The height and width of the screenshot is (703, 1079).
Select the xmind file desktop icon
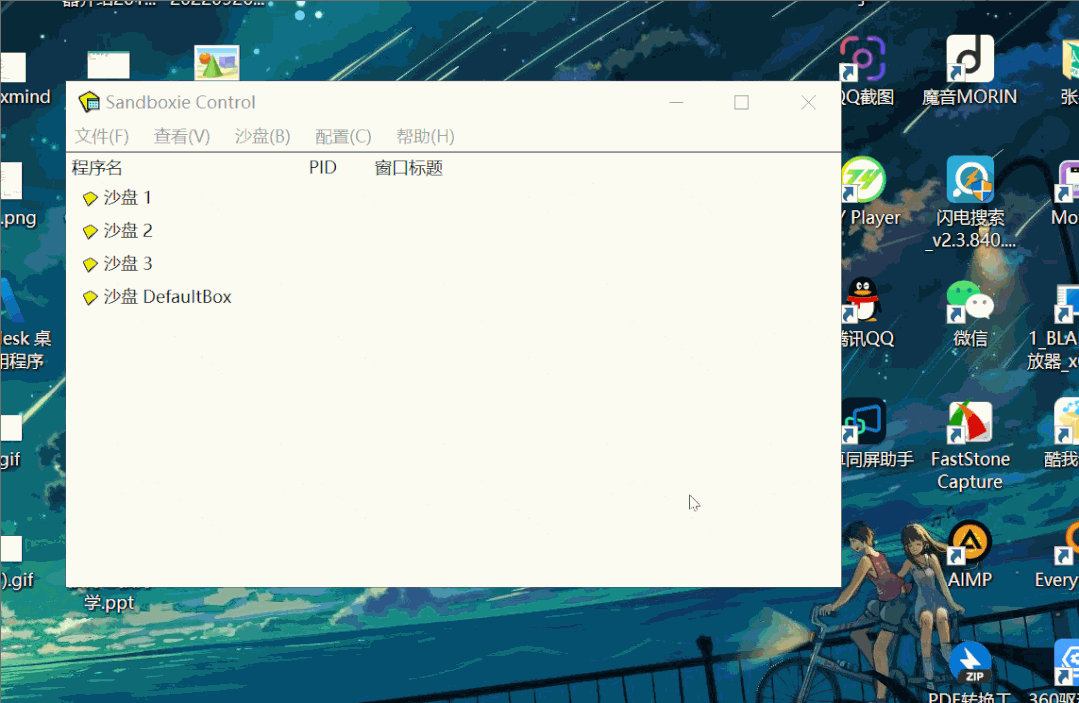(x=25, y=80)
